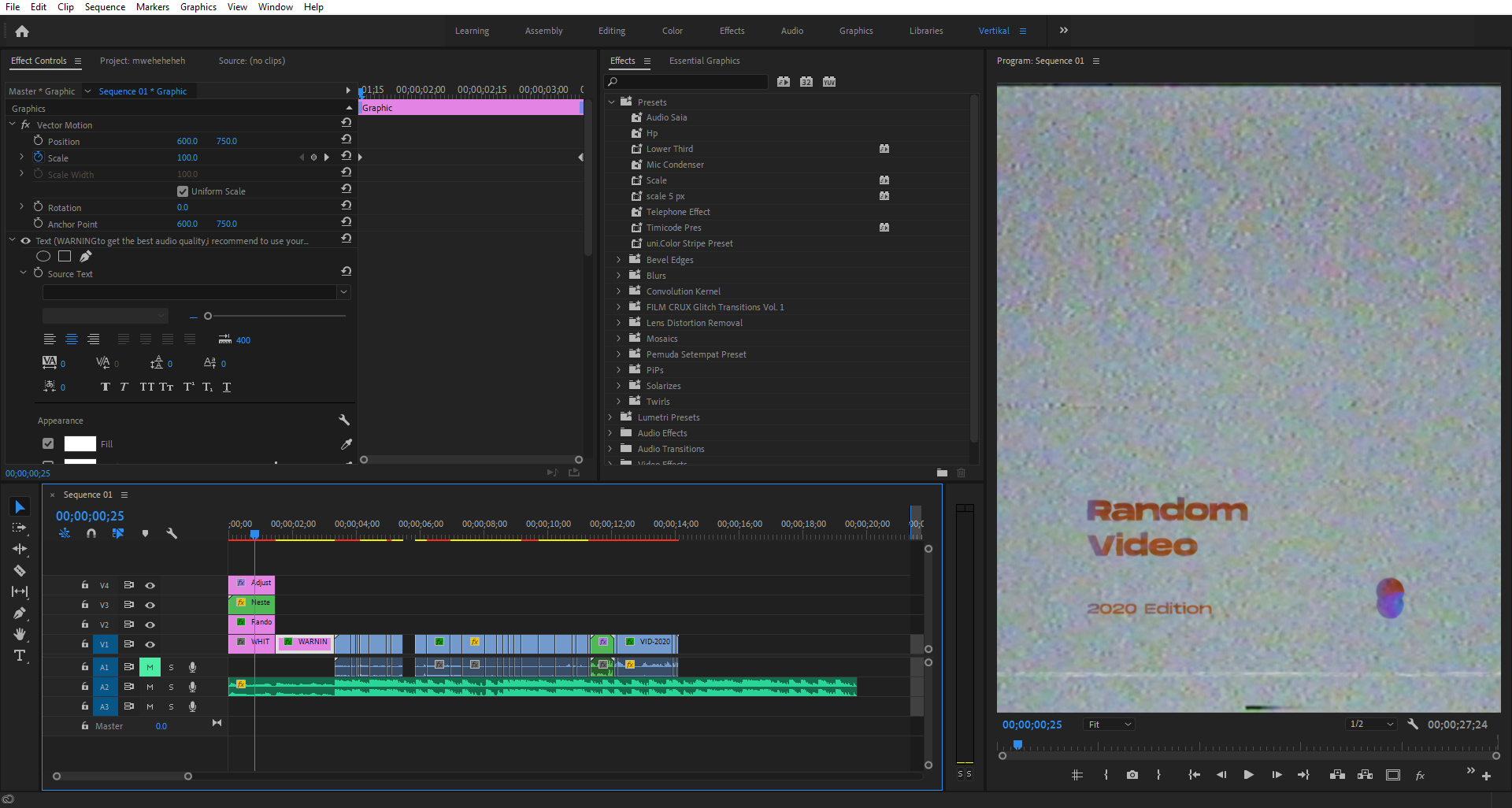The image size is (1512, 808).
Task: Click the Effects search field
Action: tap(686, 82)
